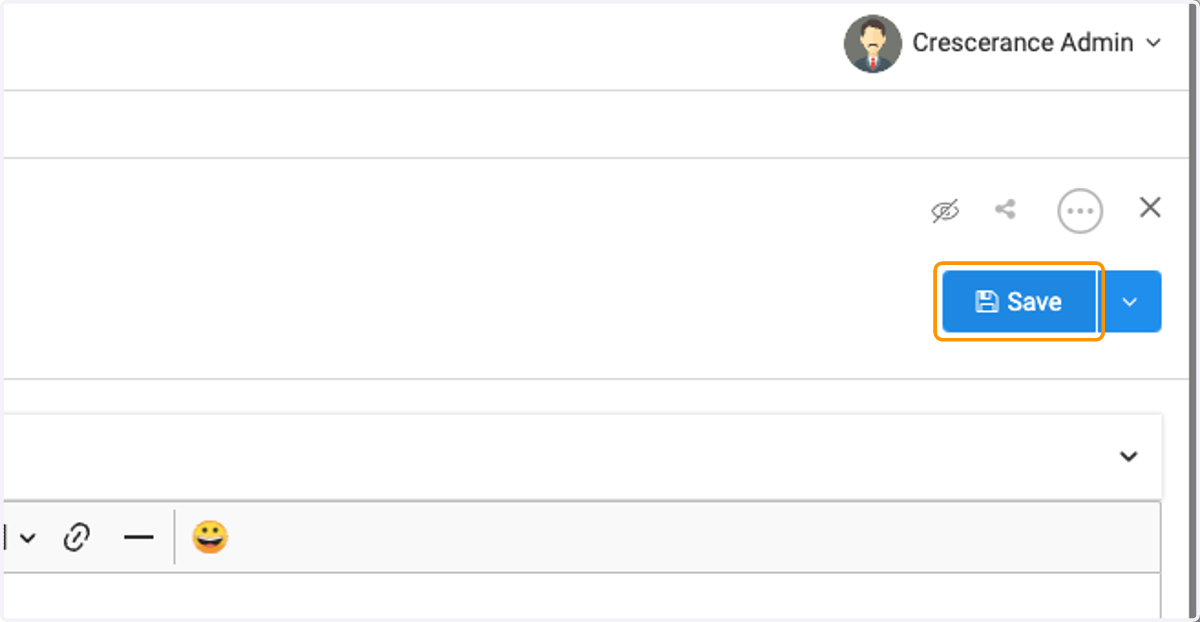Click the insert link chain icon

point(77,538)
